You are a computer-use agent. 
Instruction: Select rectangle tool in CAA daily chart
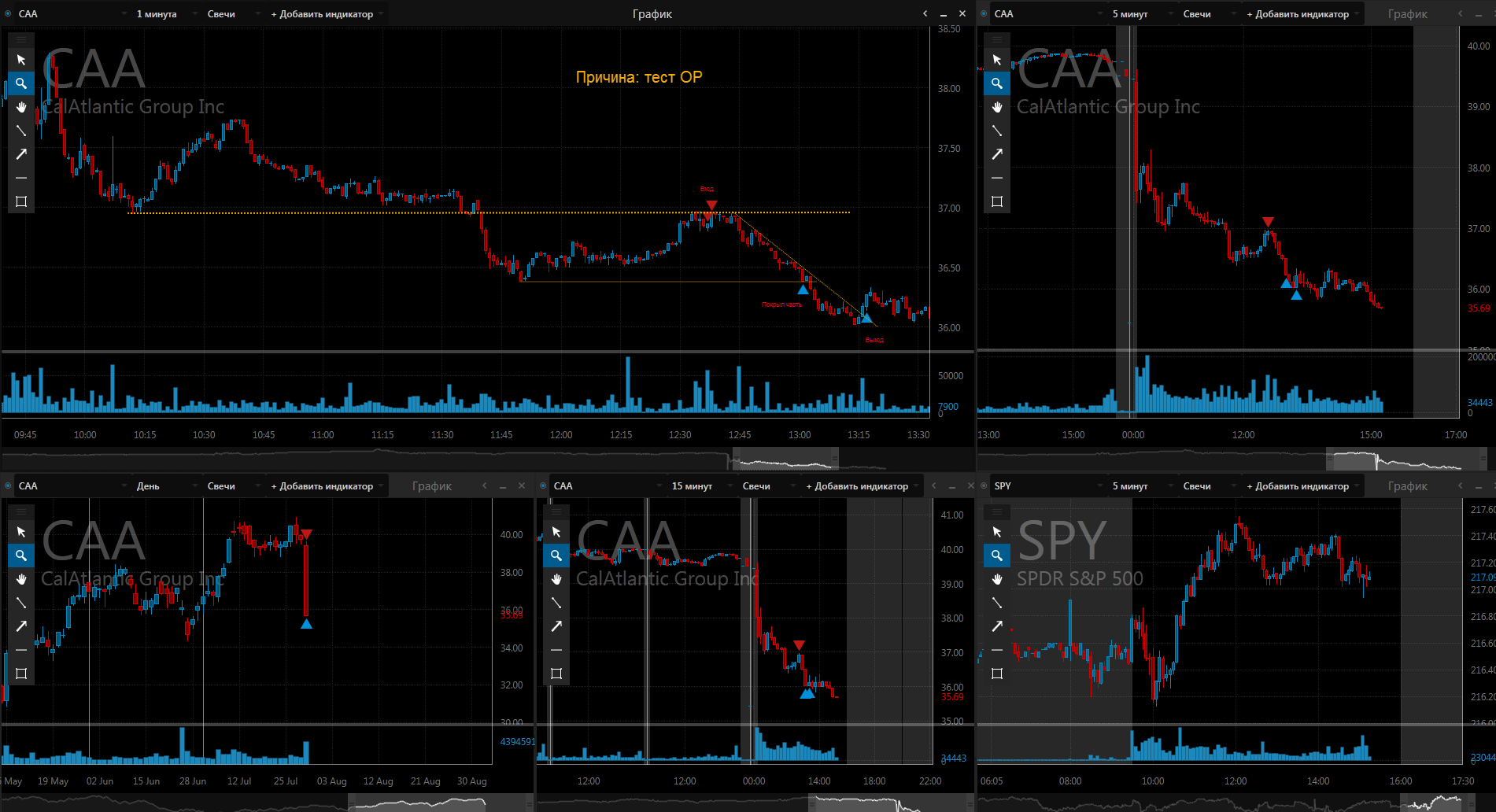coord(21,674)
